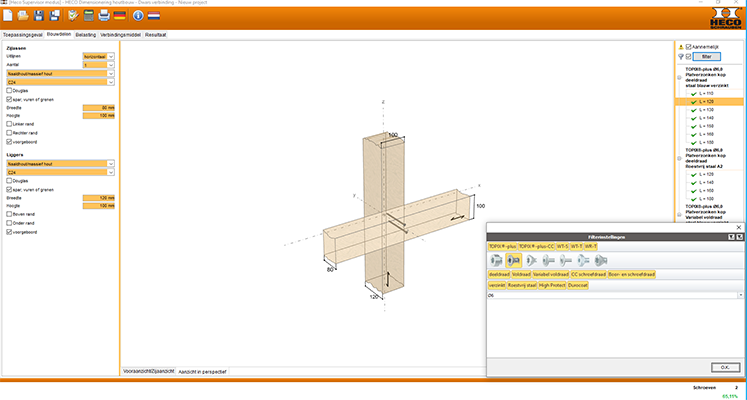Save project with the single floppy disk icon

point(39,16)
